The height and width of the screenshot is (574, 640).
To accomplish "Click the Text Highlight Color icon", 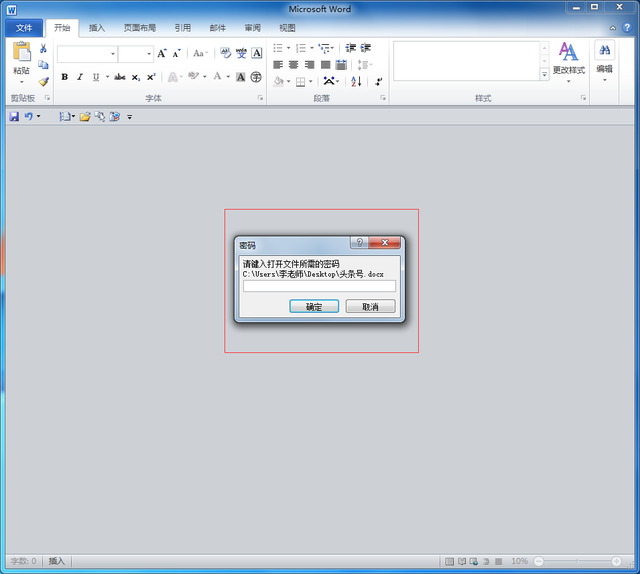I will pos(193,76).
